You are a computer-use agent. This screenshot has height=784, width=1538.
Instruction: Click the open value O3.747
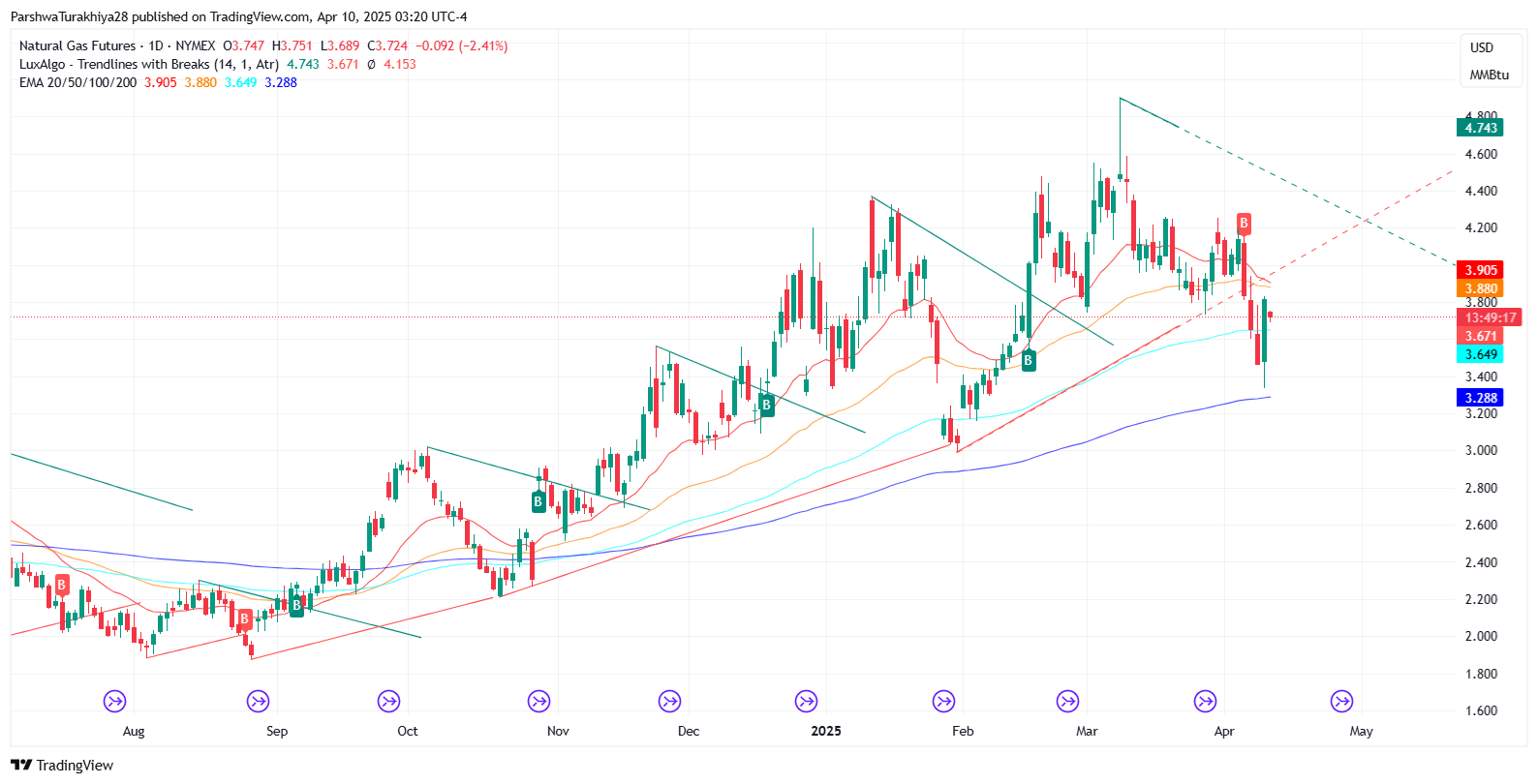(x=243, y=45)
